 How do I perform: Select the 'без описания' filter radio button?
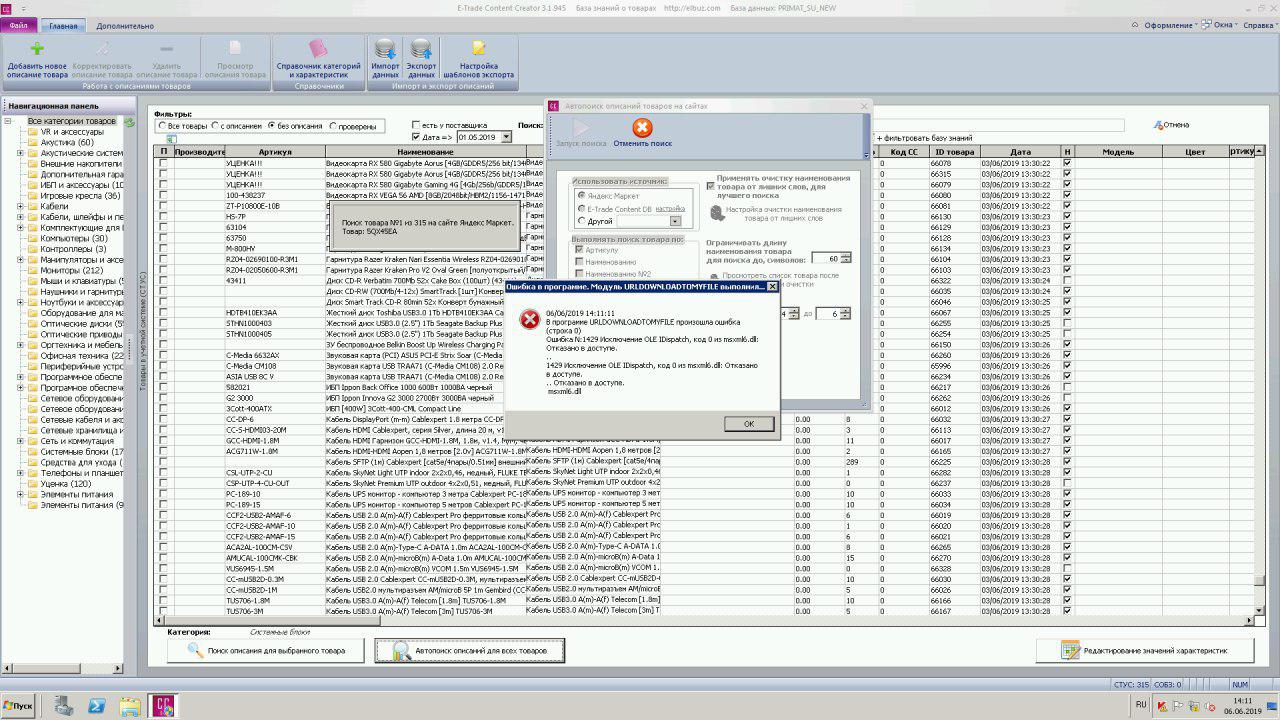[271, 126]
